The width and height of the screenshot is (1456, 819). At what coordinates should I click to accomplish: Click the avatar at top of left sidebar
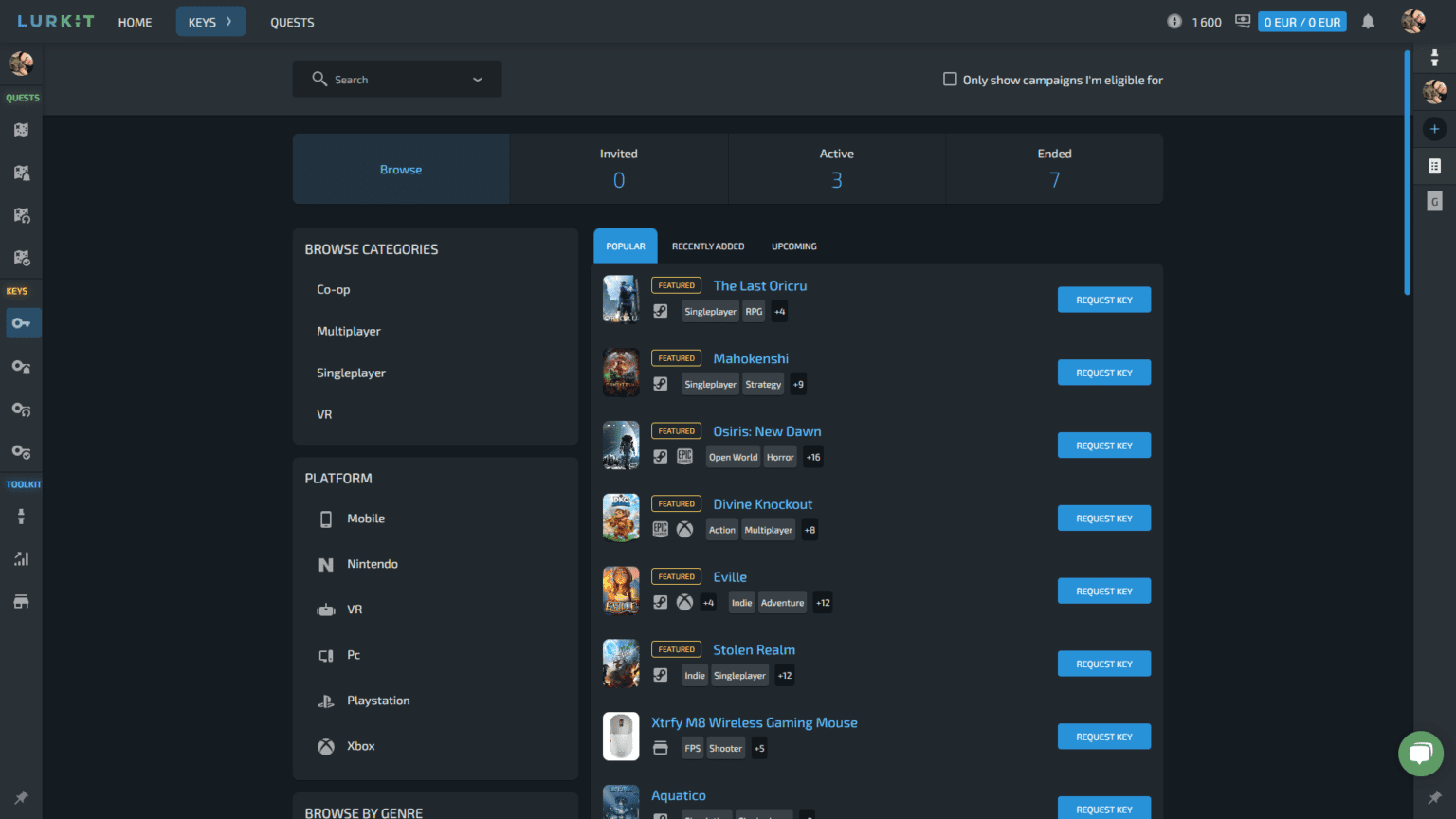coord(21,64)
